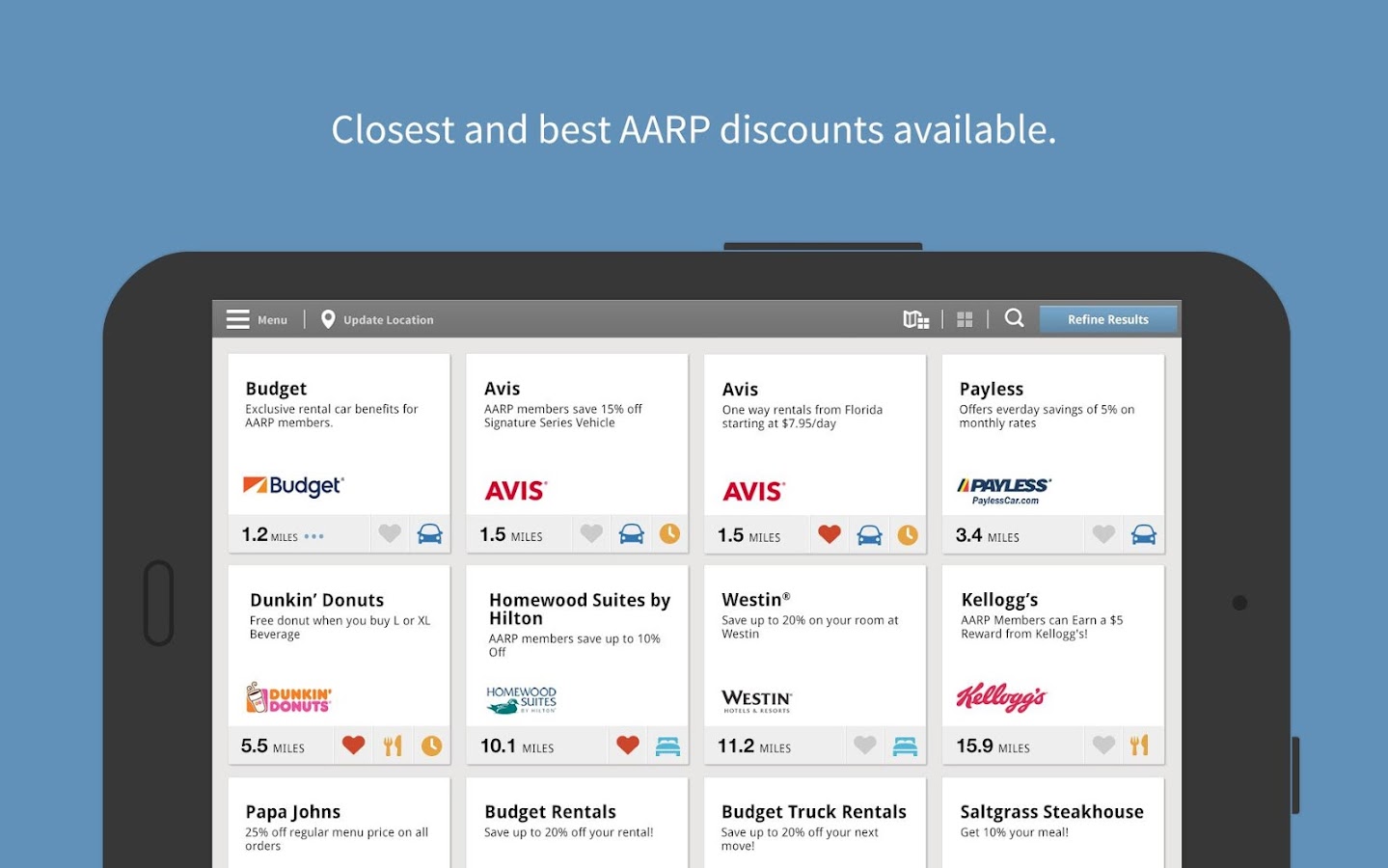
Task: Click "Homewood Suites by Hilton" title
Action: pos(580,609)
